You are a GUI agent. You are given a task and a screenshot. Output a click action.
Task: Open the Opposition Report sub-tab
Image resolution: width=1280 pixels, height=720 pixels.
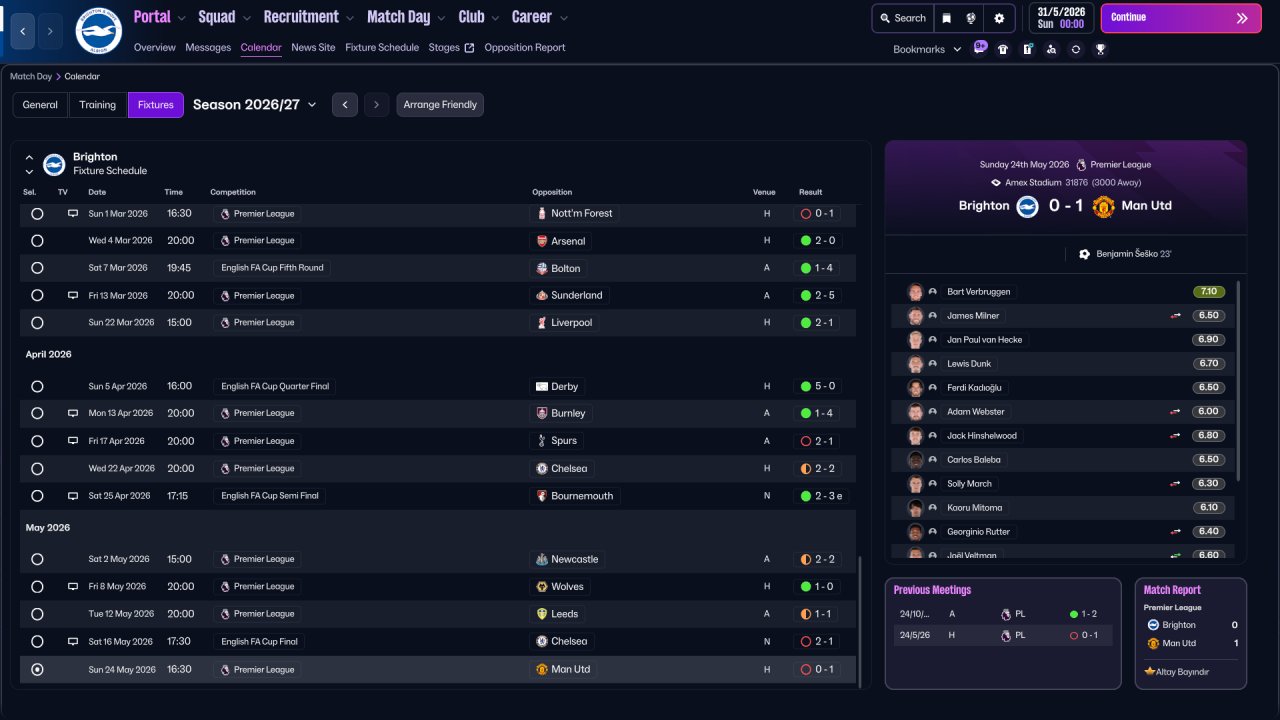525,47
